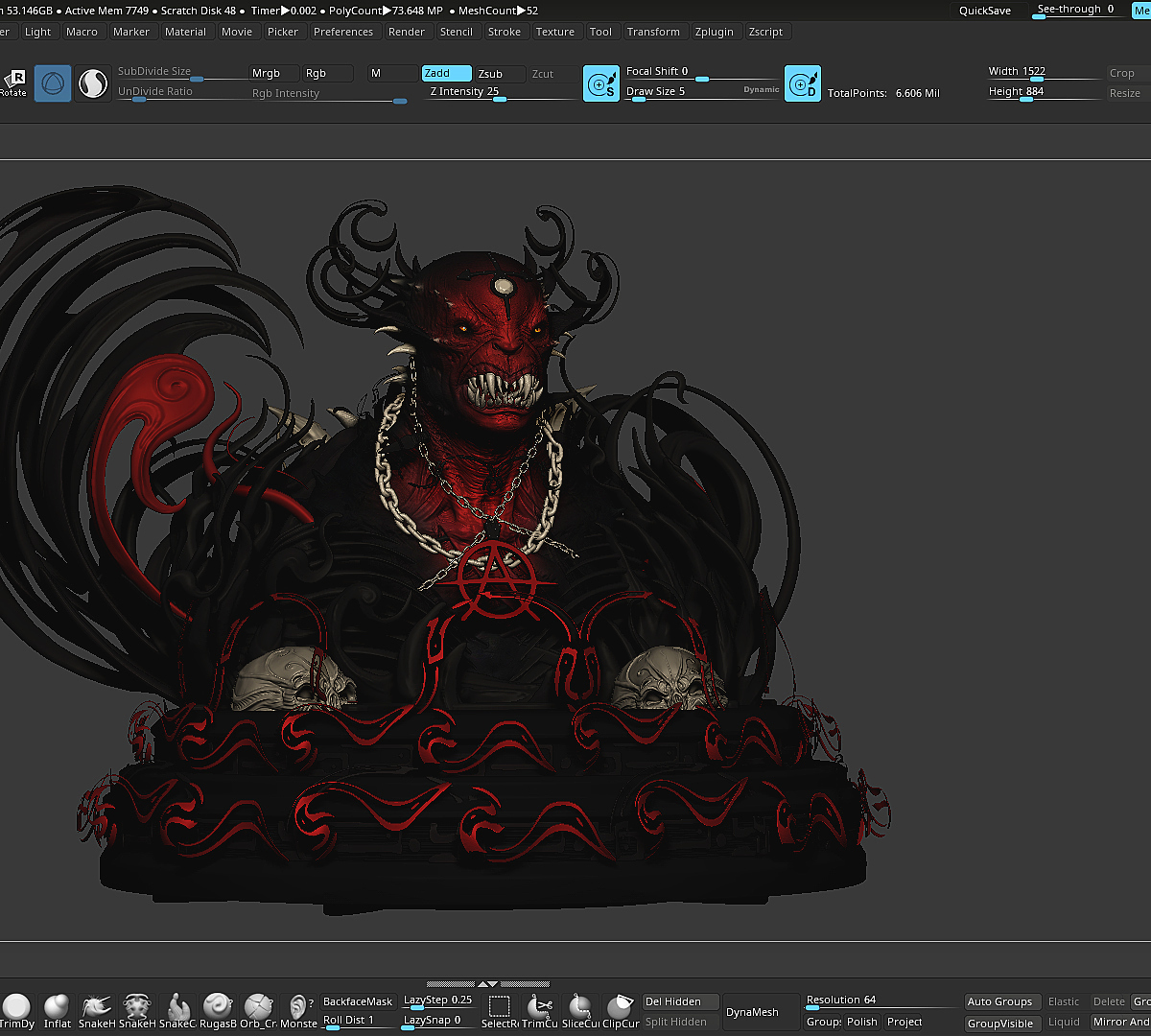Image resolution: width=1151 pixels, height=1036 pixels.
Task: Toggle Zcut mode
Action: (554, 73)
